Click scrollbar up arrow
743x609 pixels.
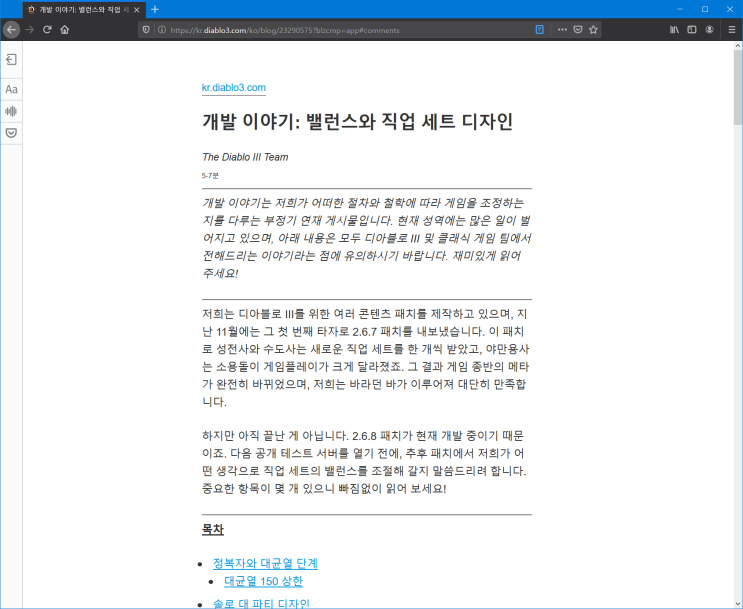[x=738, y=45]
